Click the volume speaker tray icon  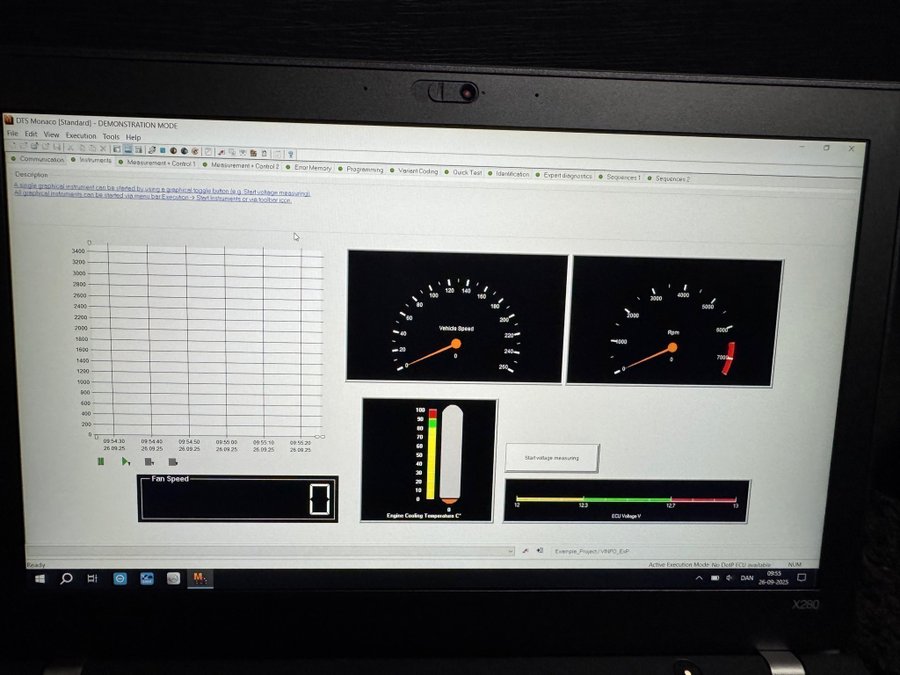(730, 578)
